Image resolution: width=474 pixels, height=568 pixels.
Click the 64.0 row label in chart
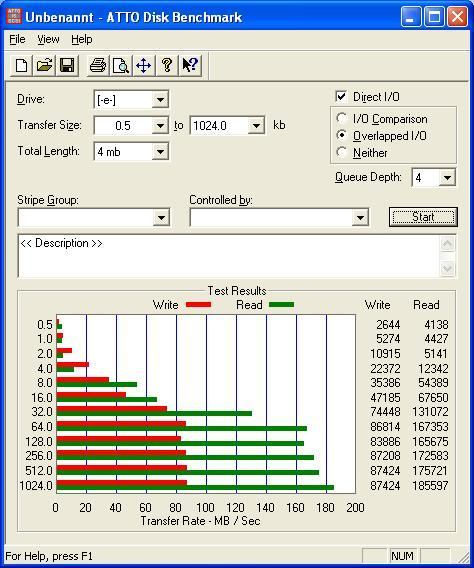click(x=42, y=427)
